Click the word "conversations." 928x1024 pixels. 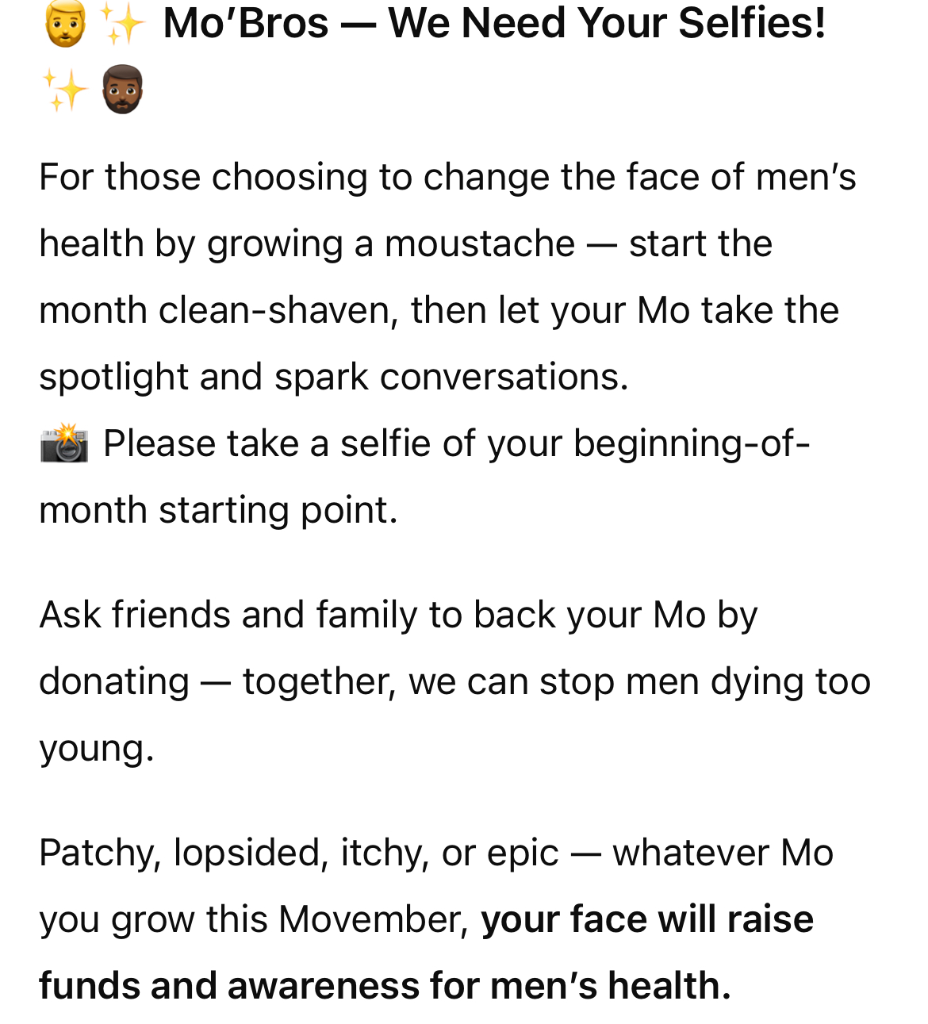(504, 377)
